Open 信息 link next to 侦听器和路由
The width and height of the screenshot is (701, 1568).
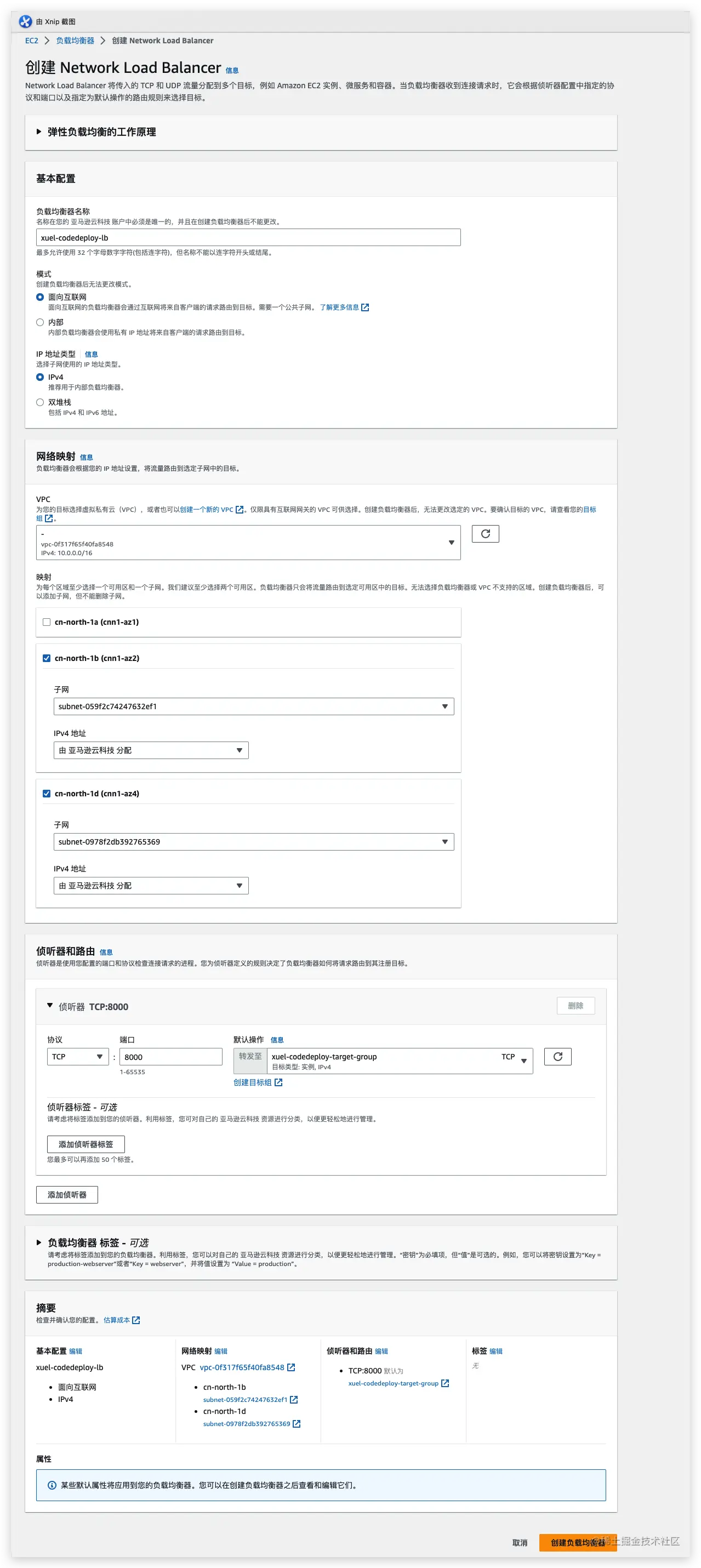106,952
